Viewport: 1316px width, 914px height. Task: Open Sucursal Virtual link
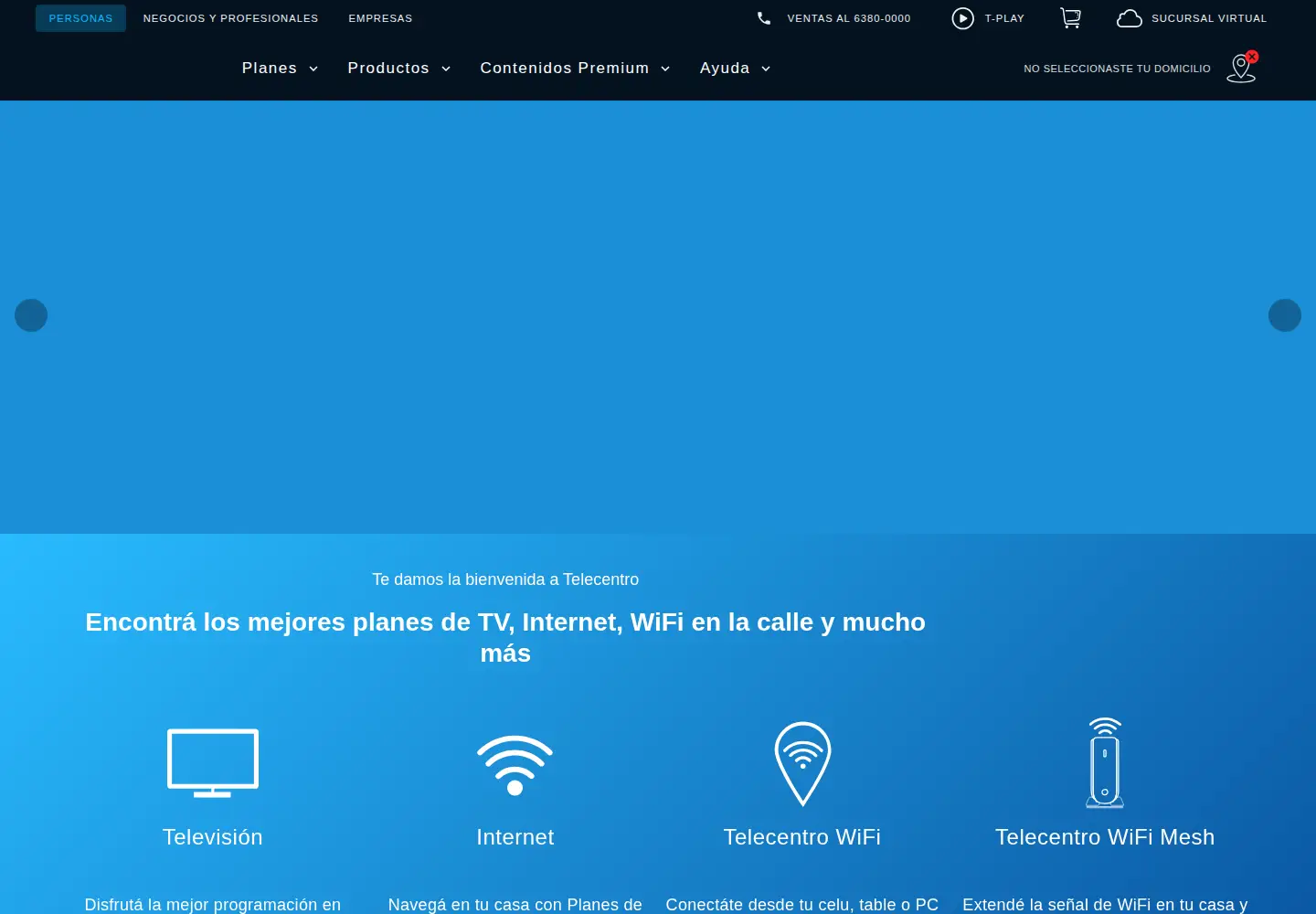click(x=1209, y=18)
